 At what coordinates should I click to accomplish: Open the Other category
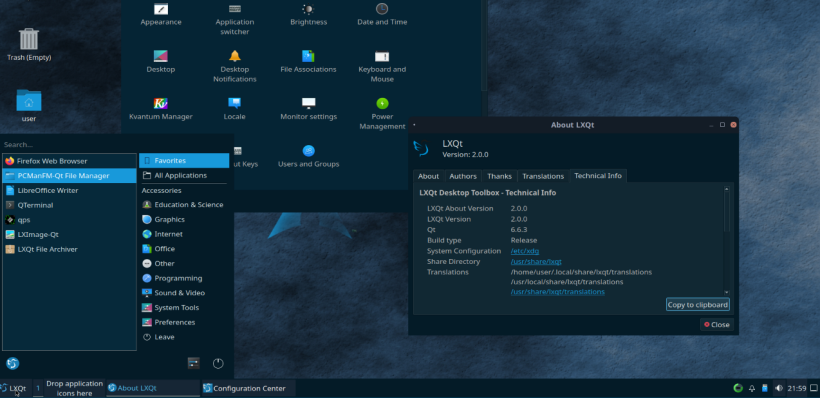coord(184,263)
